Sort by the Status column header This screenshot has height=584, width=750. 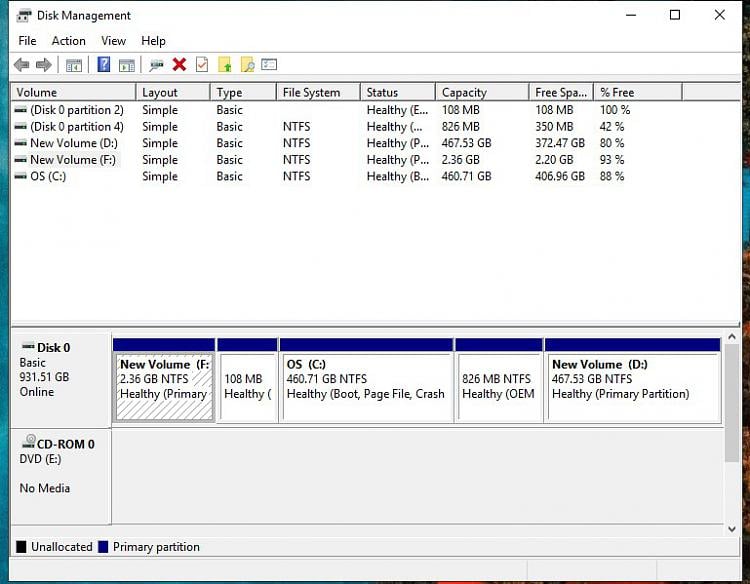click(398, 92)
